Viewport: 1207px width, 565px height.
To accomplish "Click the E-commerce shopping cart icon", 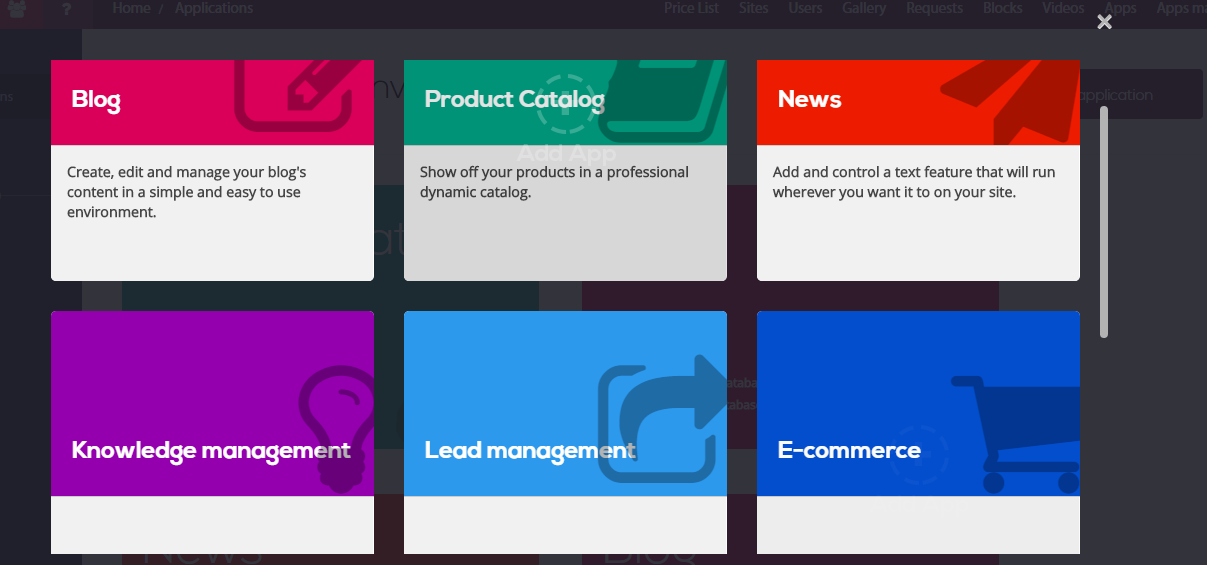I will point(1020,432).
